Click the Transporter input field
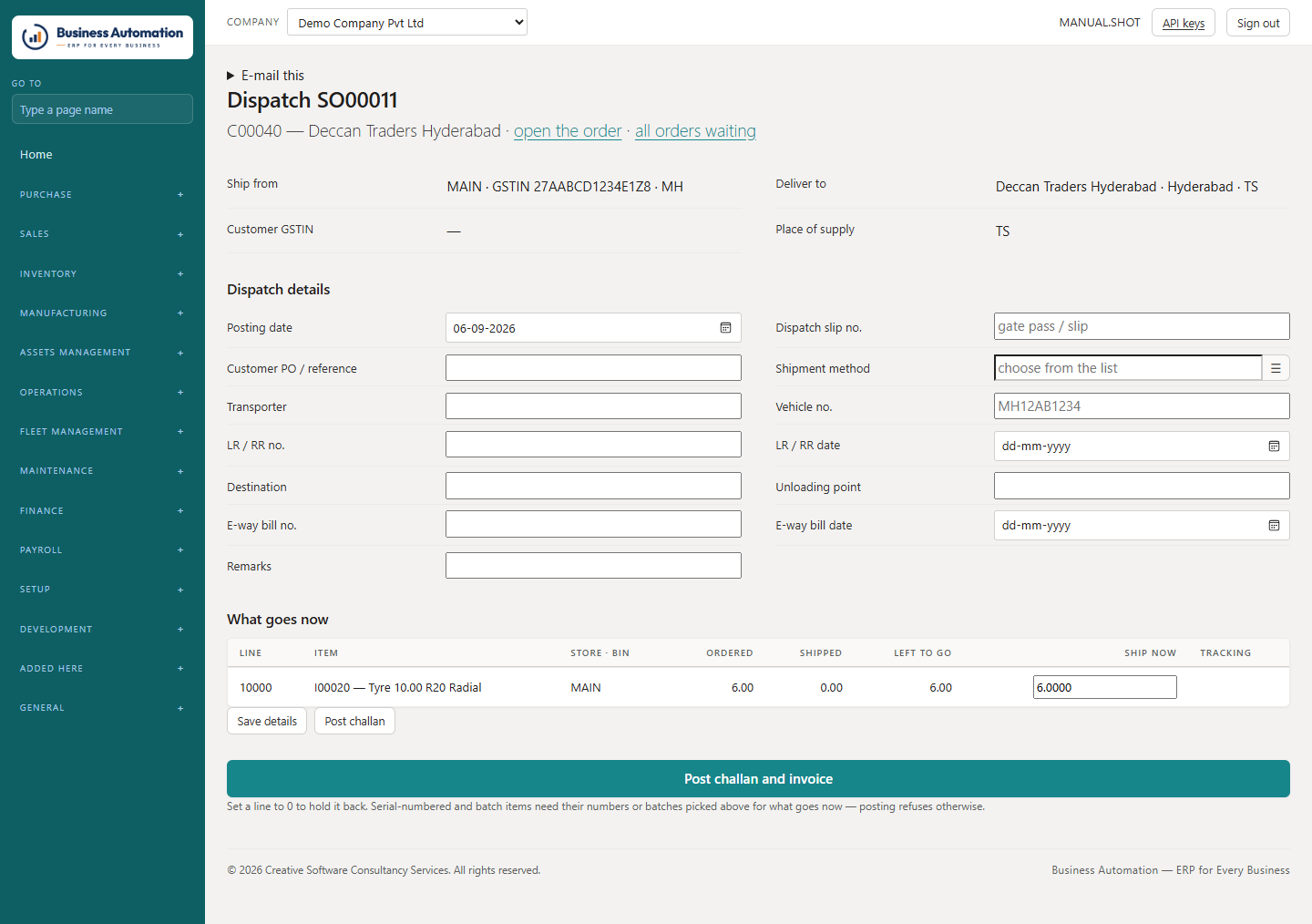The height and width of the screenshot is (924, 1312). [x=593, y=406]
